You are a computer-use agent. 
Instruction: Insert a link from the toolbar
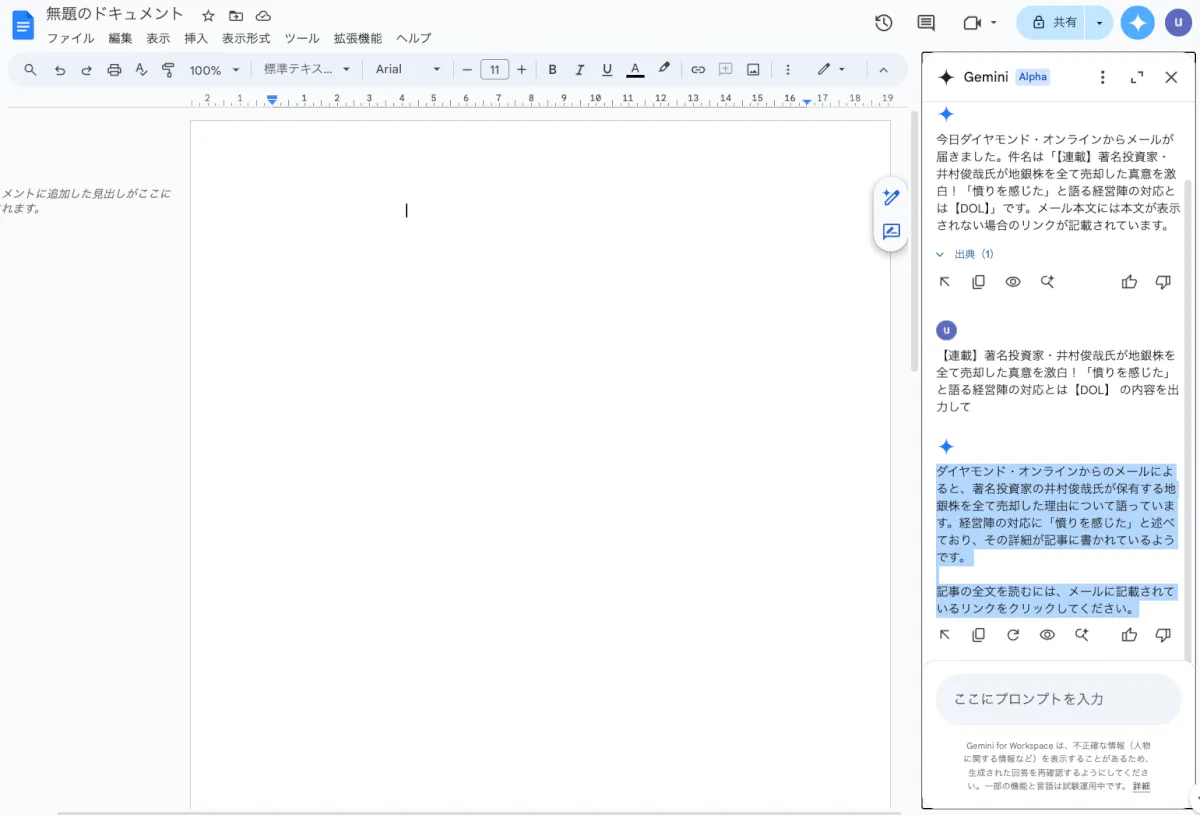pos(698,70)
